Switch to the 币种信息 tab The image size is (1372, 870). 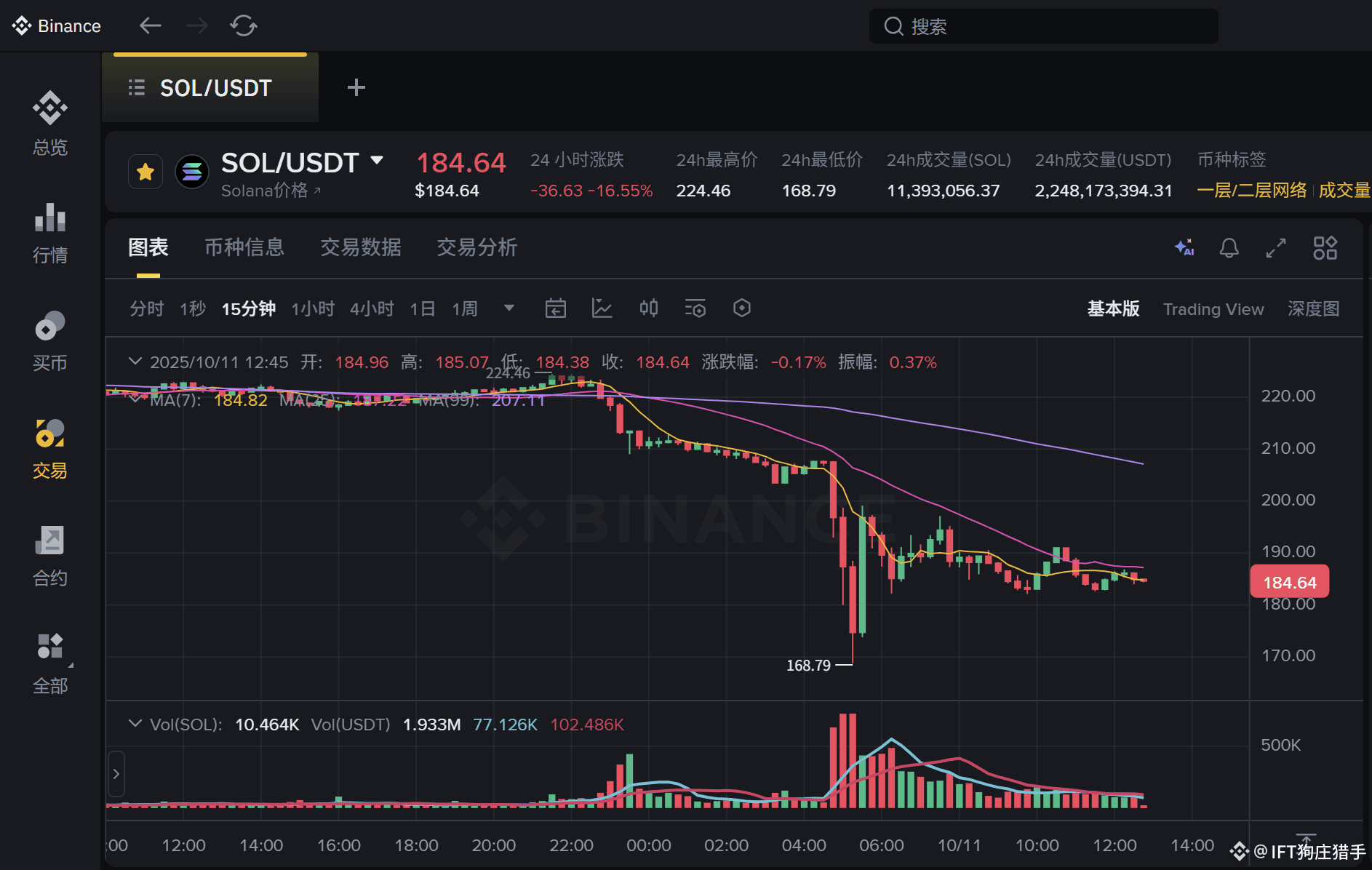244,247
